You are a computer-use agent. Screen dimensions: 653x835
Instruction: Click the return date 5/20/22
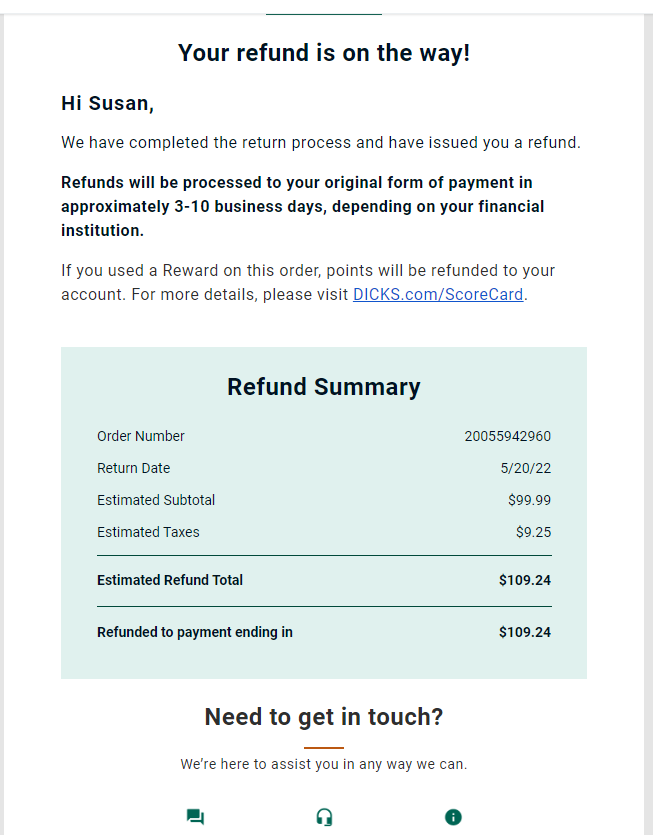[x=526, y=468]
